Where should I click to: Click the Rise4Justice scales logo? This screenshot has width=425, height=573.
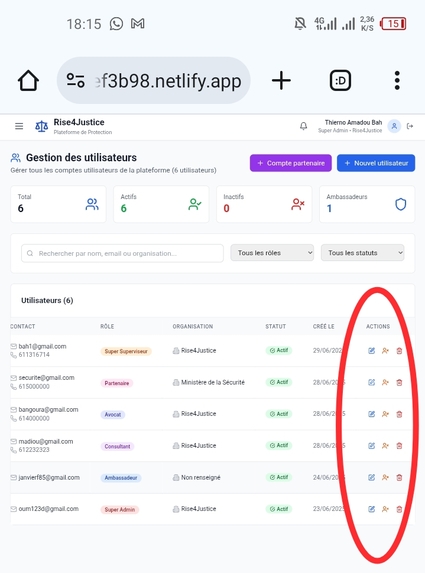point(41,126)
